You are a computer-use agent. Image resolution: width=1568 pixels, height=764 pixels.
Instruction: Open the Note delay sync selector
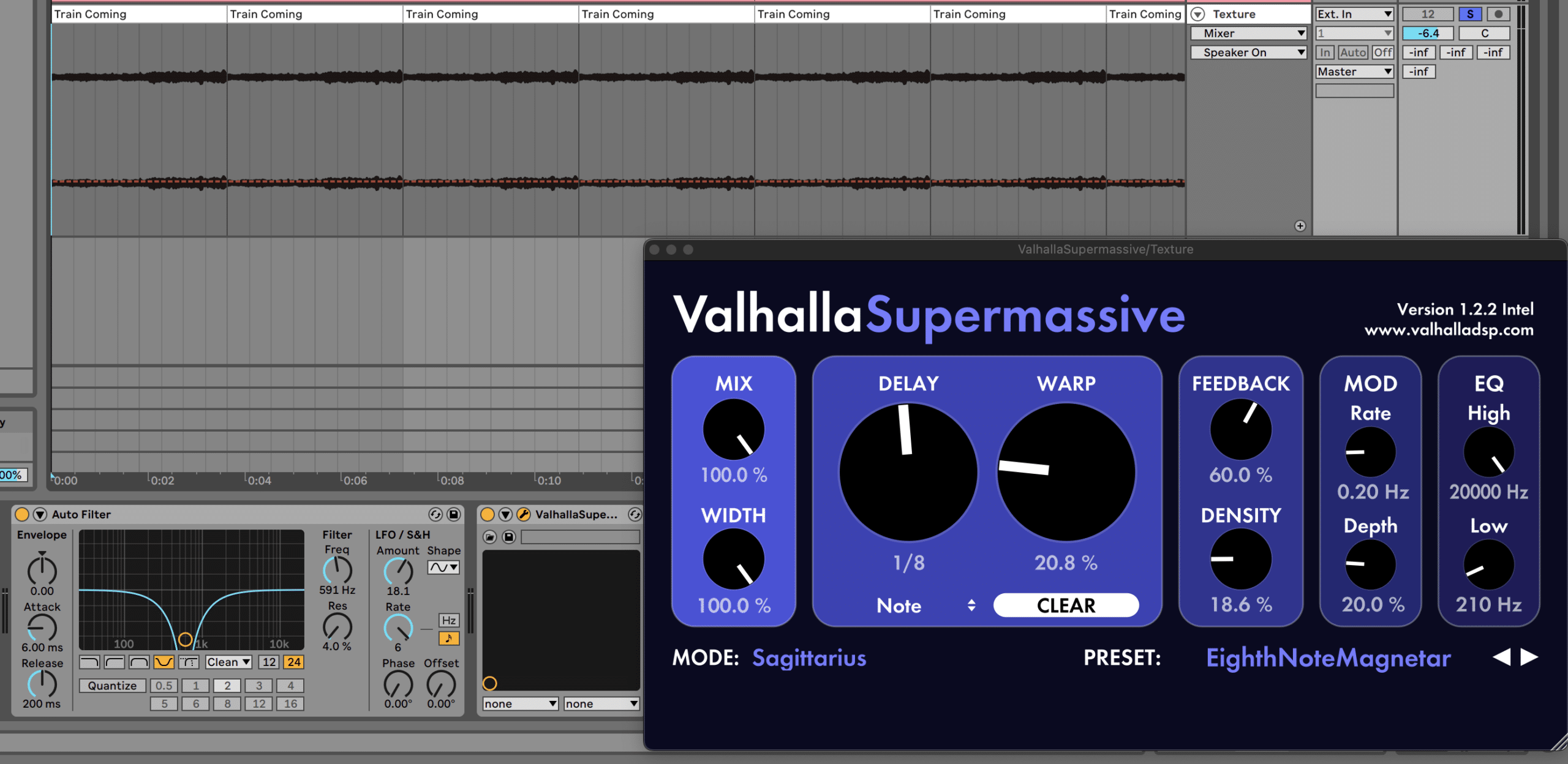tap(925, 605)
